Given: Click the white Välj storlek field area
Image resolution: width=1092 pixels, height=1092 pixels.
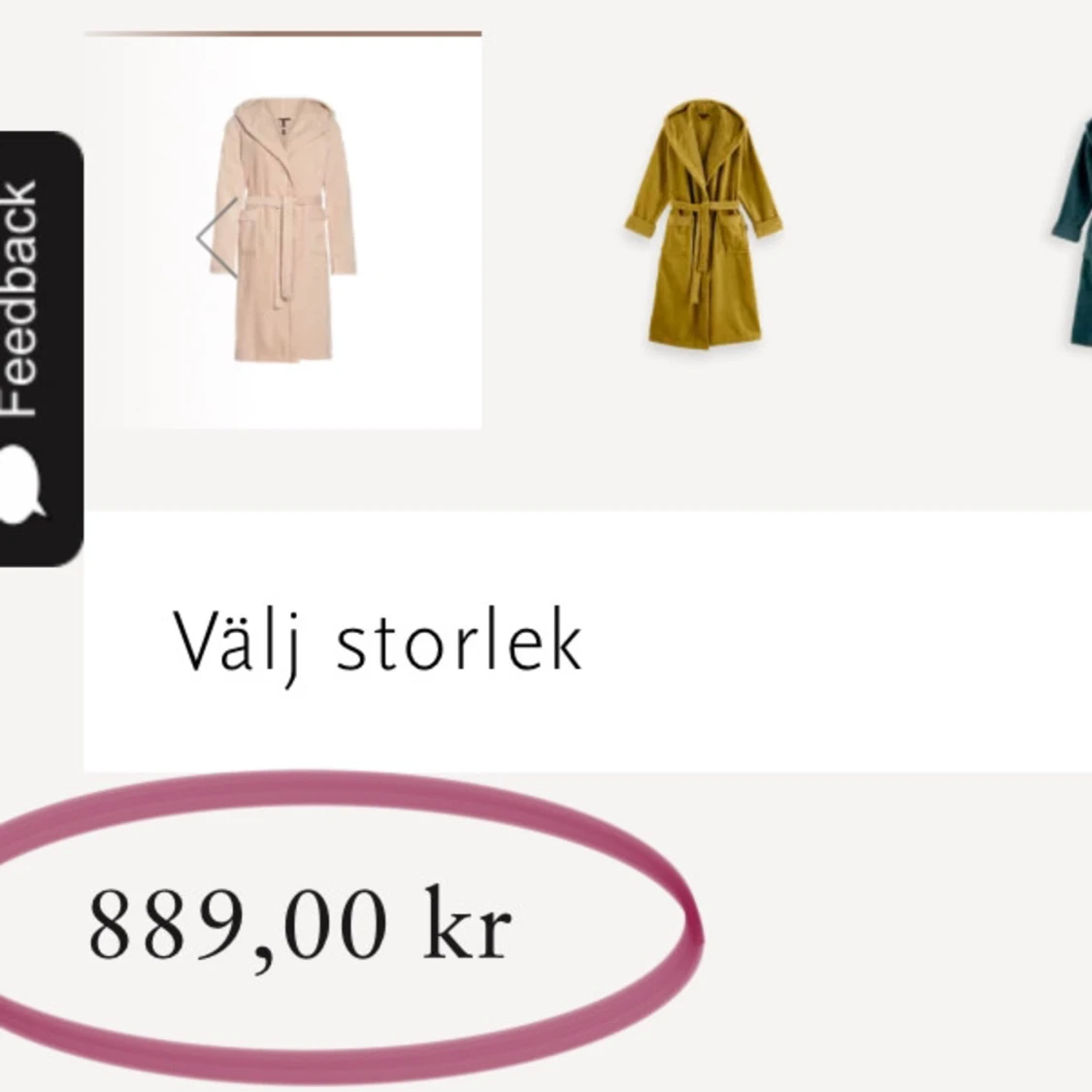Looking at the screenshot, I should 587,642.
